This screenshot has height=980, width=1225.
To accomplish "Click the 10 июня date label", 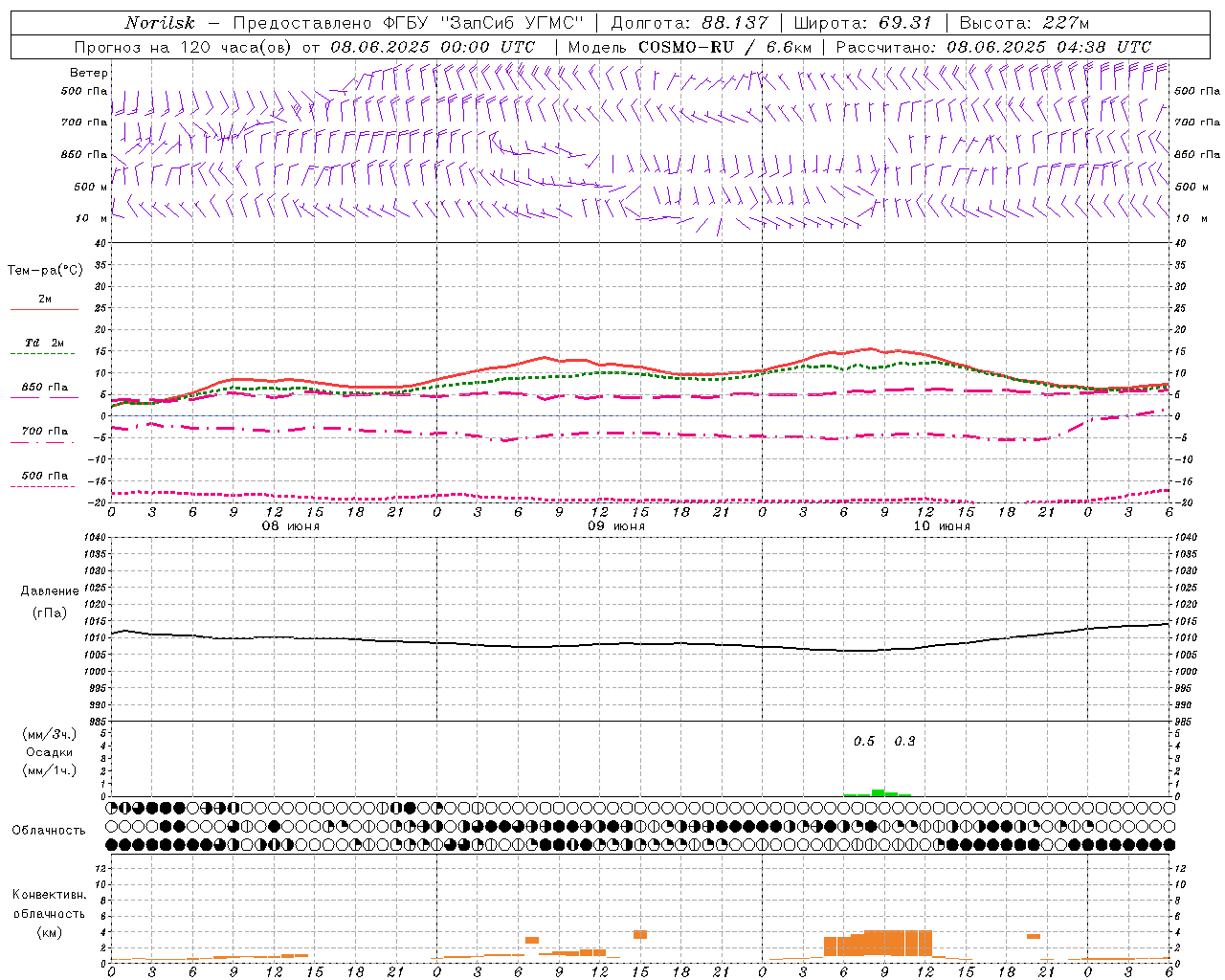I will pyautogui.click(x=942, y=526).
